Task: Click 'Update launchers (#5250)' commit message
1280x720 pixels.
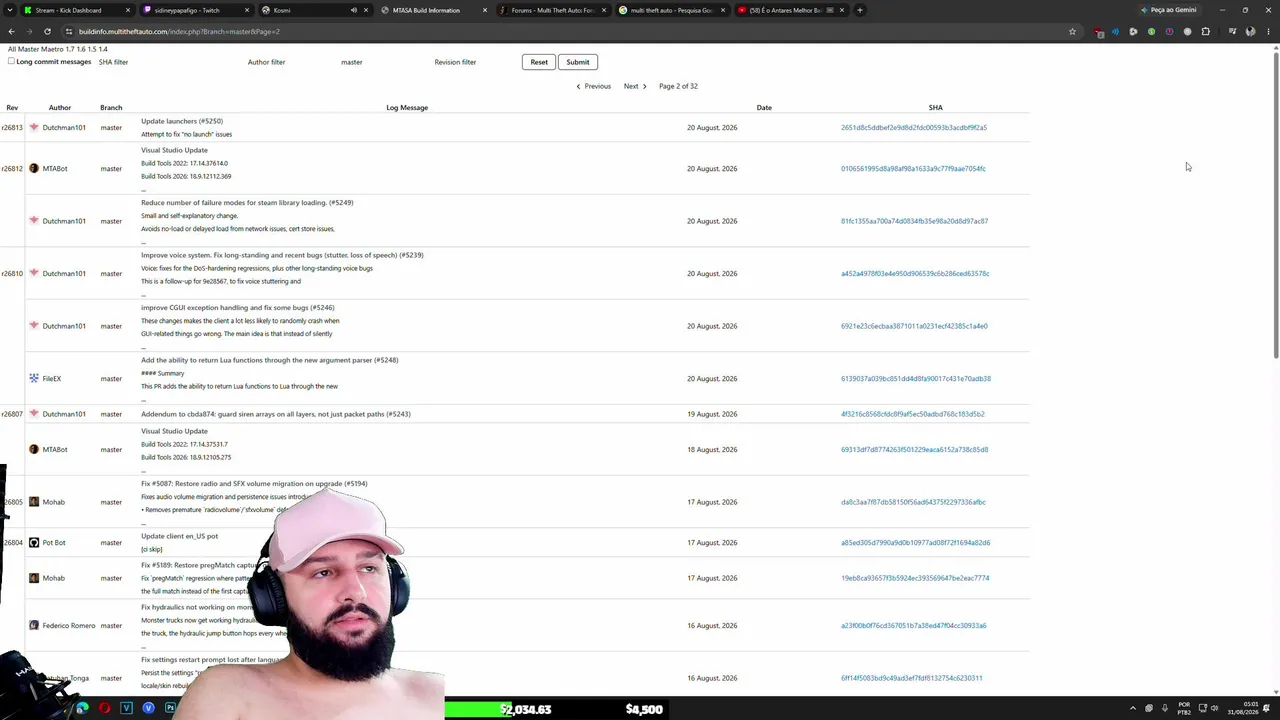Action: pyautogui.click(x=182, y=121)
